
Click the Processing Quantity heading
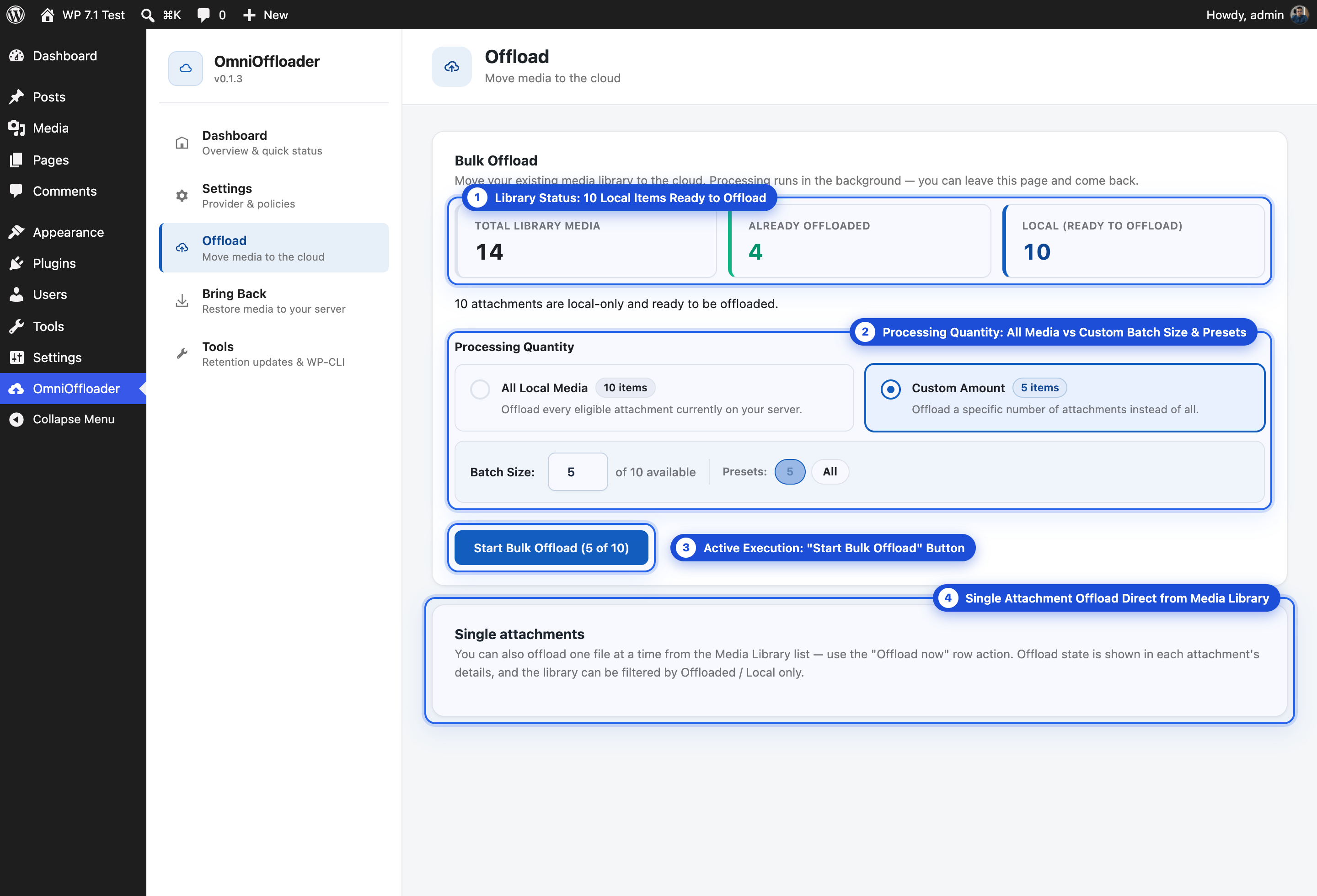tap(514, 347)
